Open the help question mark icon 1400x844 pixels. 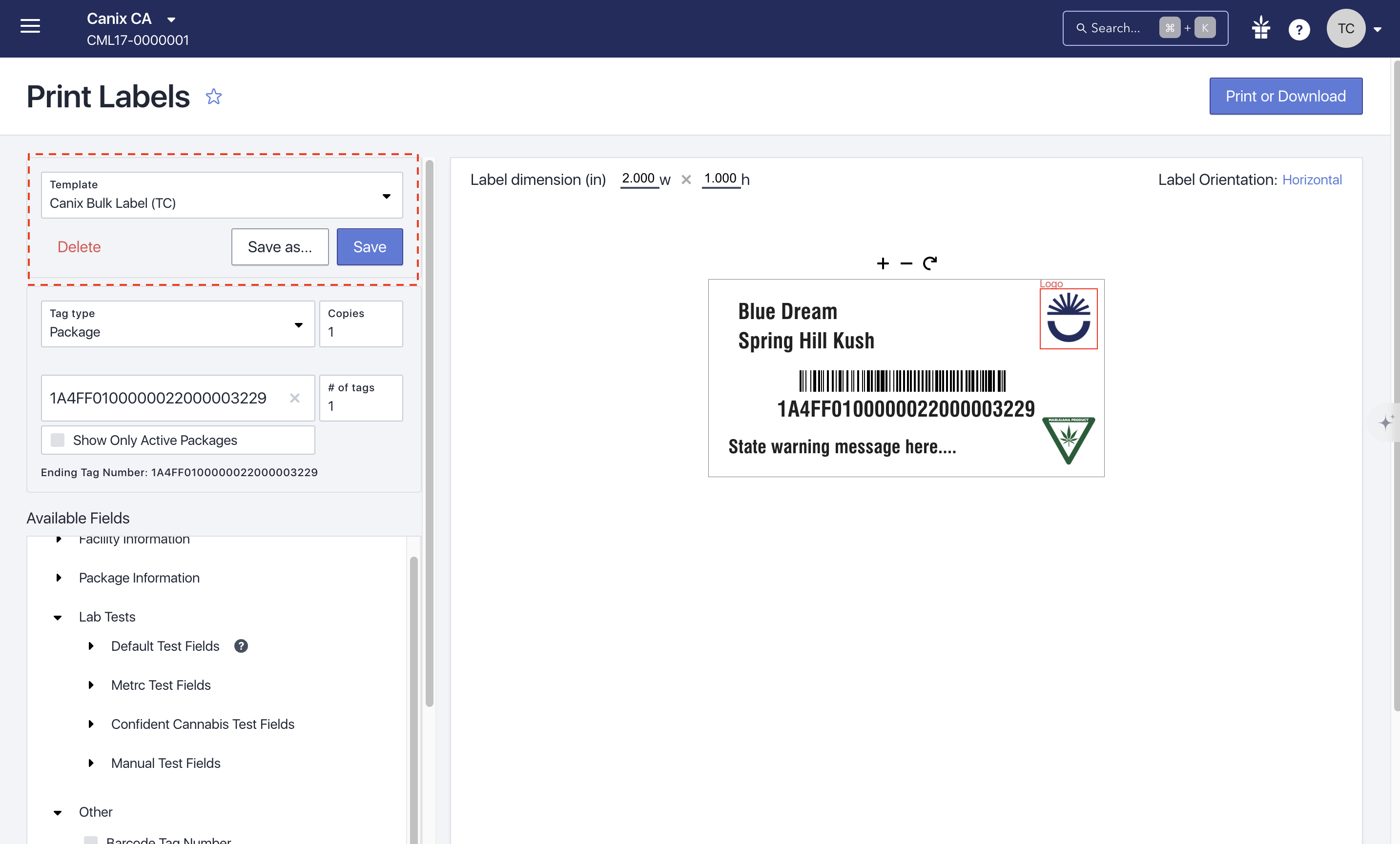click(x=1299, y=29)
